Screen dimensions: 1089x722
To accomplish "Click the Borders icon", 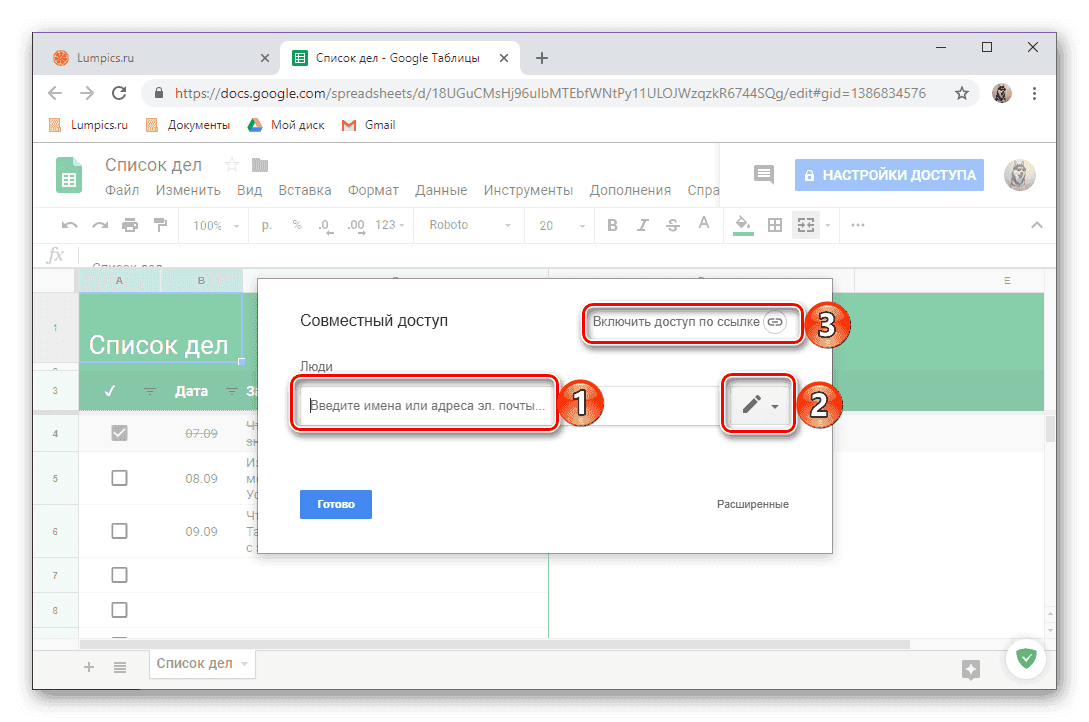I will (x=775, y=225).
